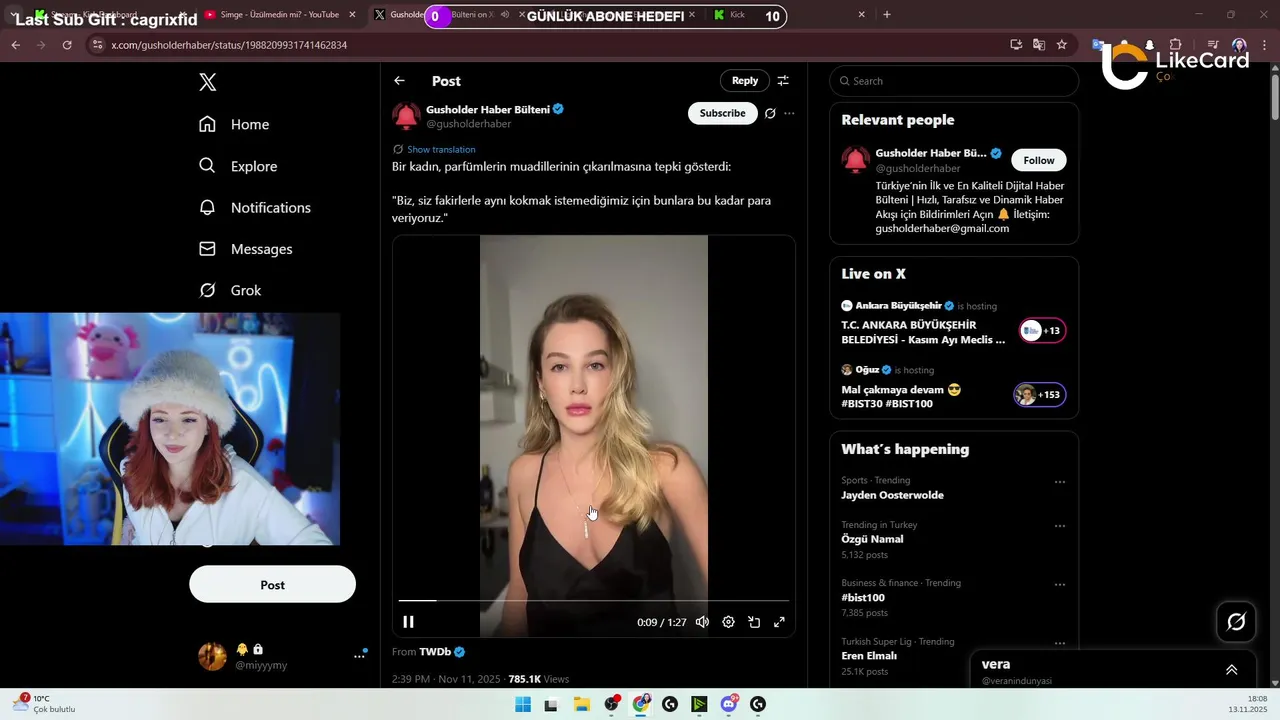Click Show translation link
This screenshot has width=1280, height=720.
pyautogui.click(x=441, y=149)
